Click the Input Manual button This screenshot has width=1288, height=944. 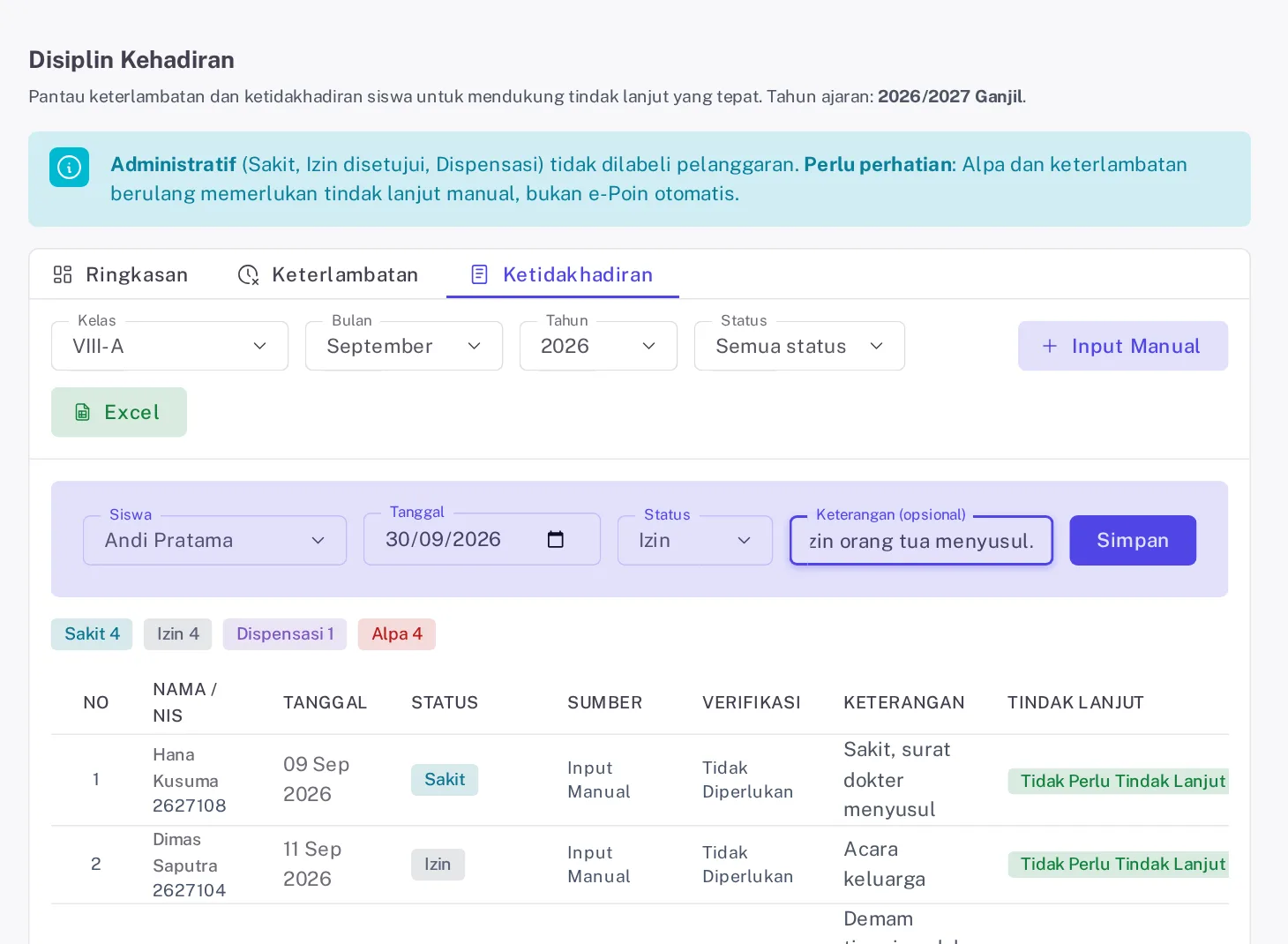(x=1123, y=346)
